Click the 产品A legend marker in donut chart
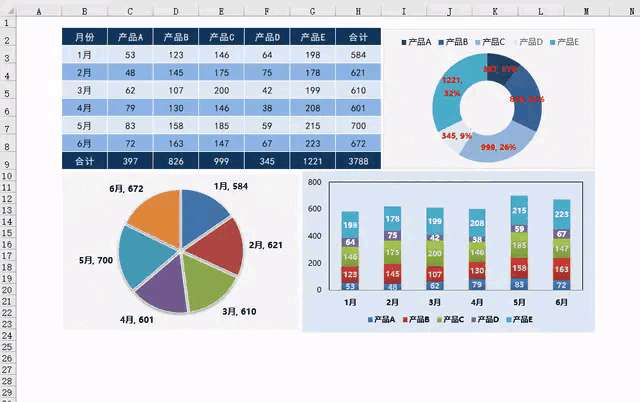640x402 pixels. point(404,42)
